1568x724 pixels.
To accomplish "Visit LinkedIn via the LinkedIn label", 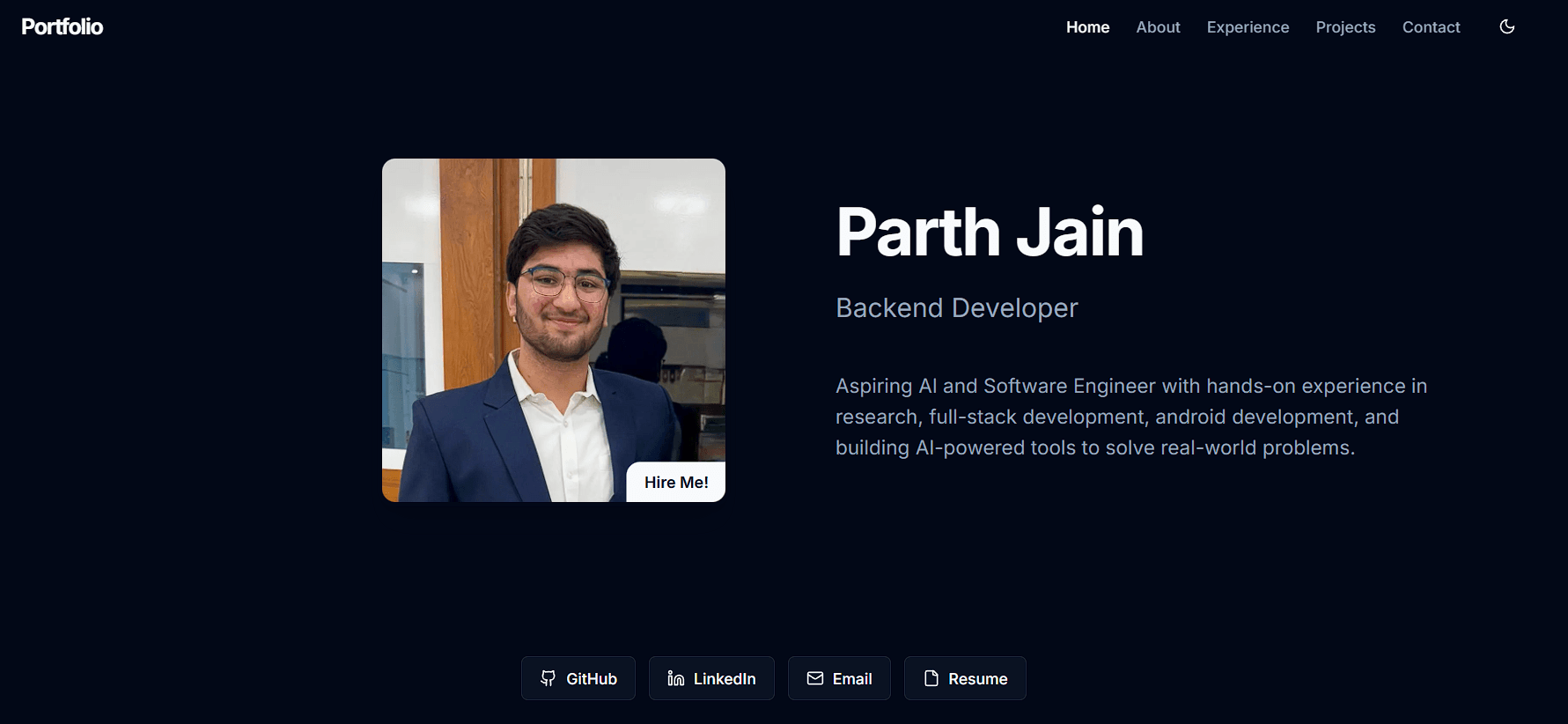I will pos(724,679).
